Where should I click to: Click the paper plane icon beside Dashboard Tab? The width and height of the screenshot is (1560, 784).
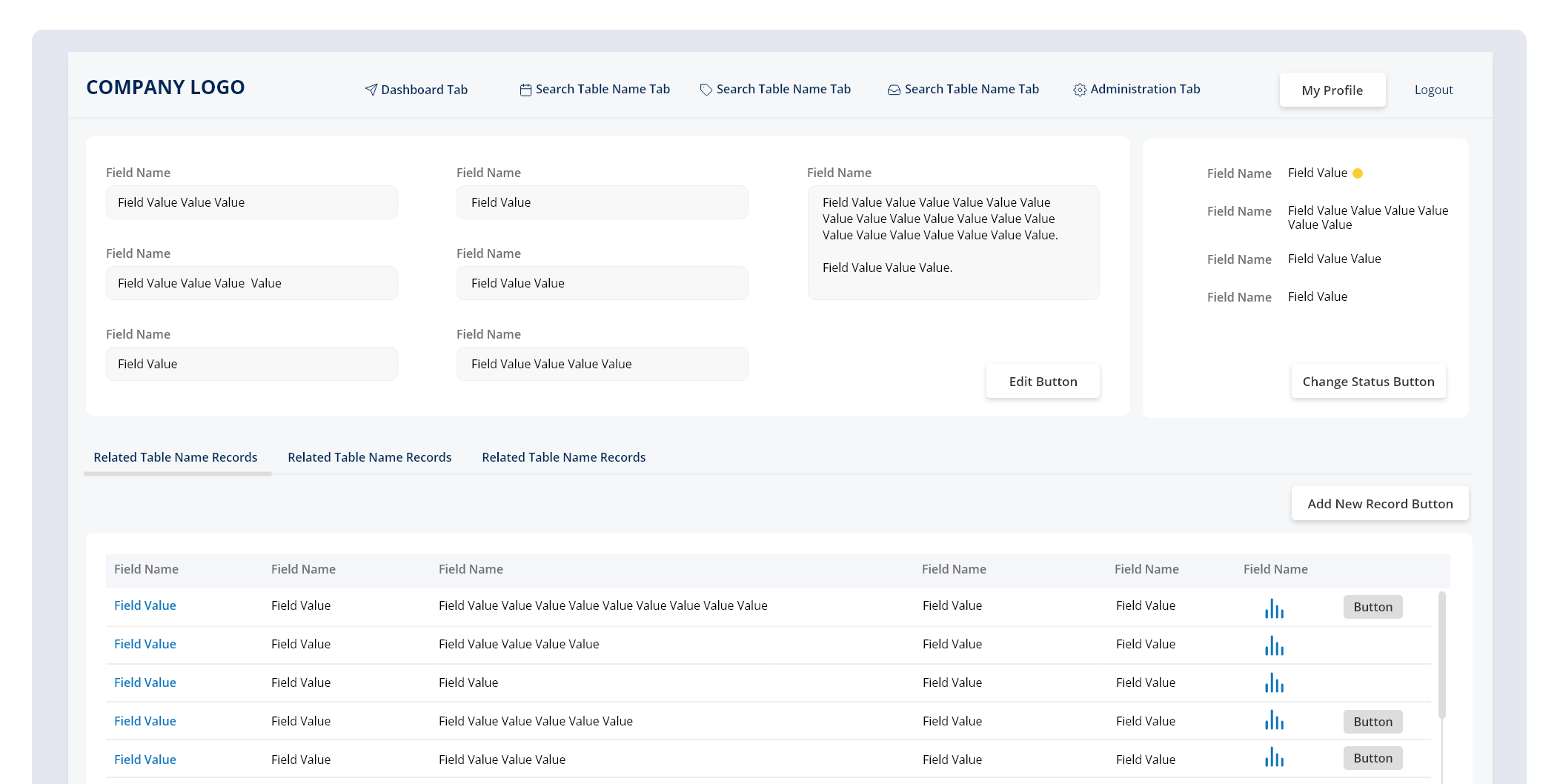(x=371, y=90)
